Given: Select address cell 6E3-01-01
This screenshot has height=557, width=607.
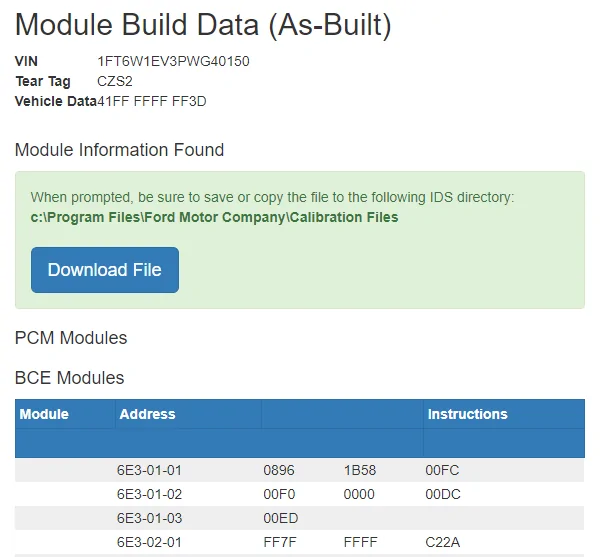Looking at the screenshot, I should click(150, 470).
